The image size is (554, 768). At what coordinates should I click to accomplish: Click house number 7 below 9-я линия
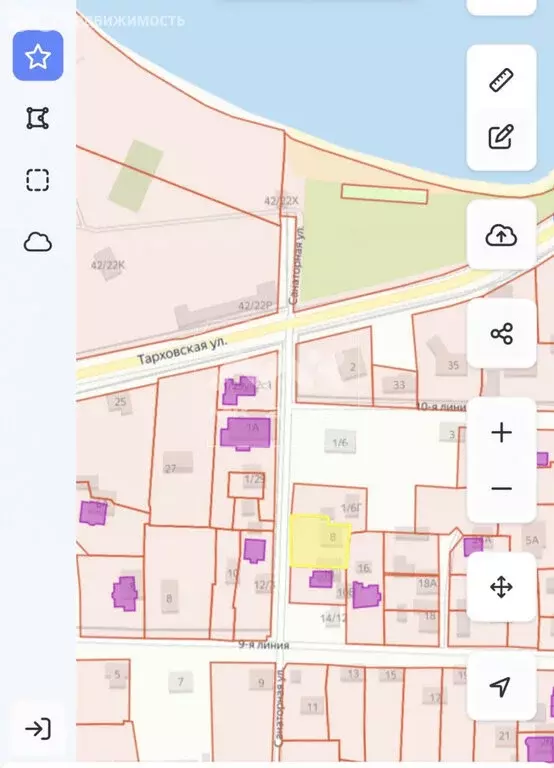coord(181,681)
